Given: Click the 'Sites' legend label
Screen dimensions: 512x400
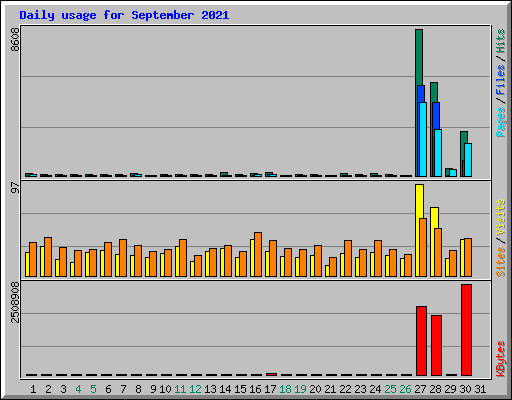Looking at the screenshot, I should coord(501,262).
